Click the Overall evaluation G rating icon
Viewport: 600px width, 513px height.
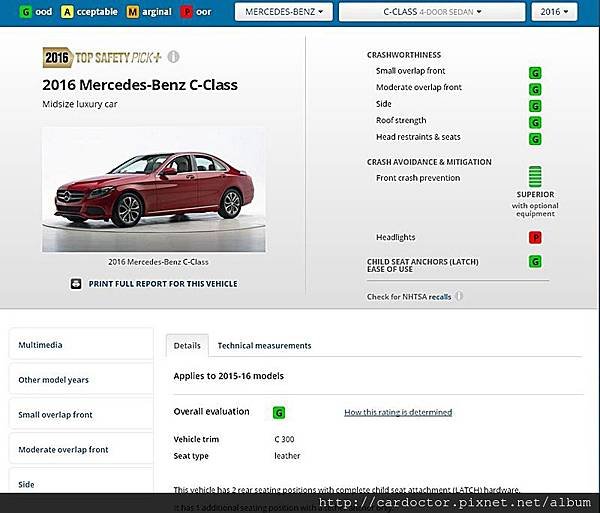click(279, 412)
